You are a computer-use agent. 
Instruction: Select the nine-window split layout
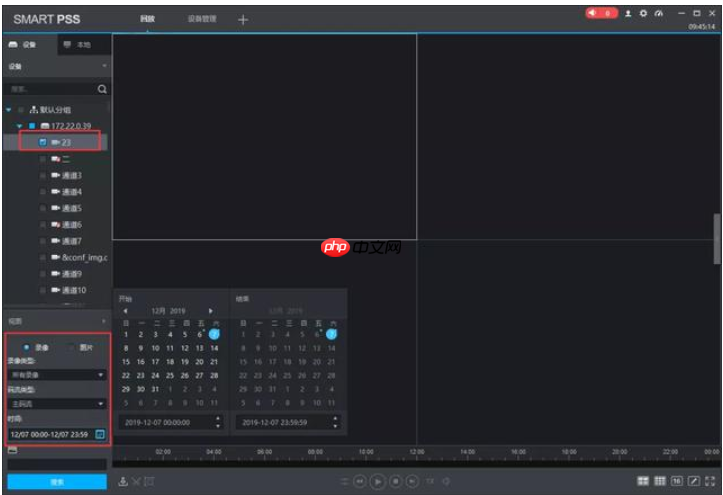[660, 481]
